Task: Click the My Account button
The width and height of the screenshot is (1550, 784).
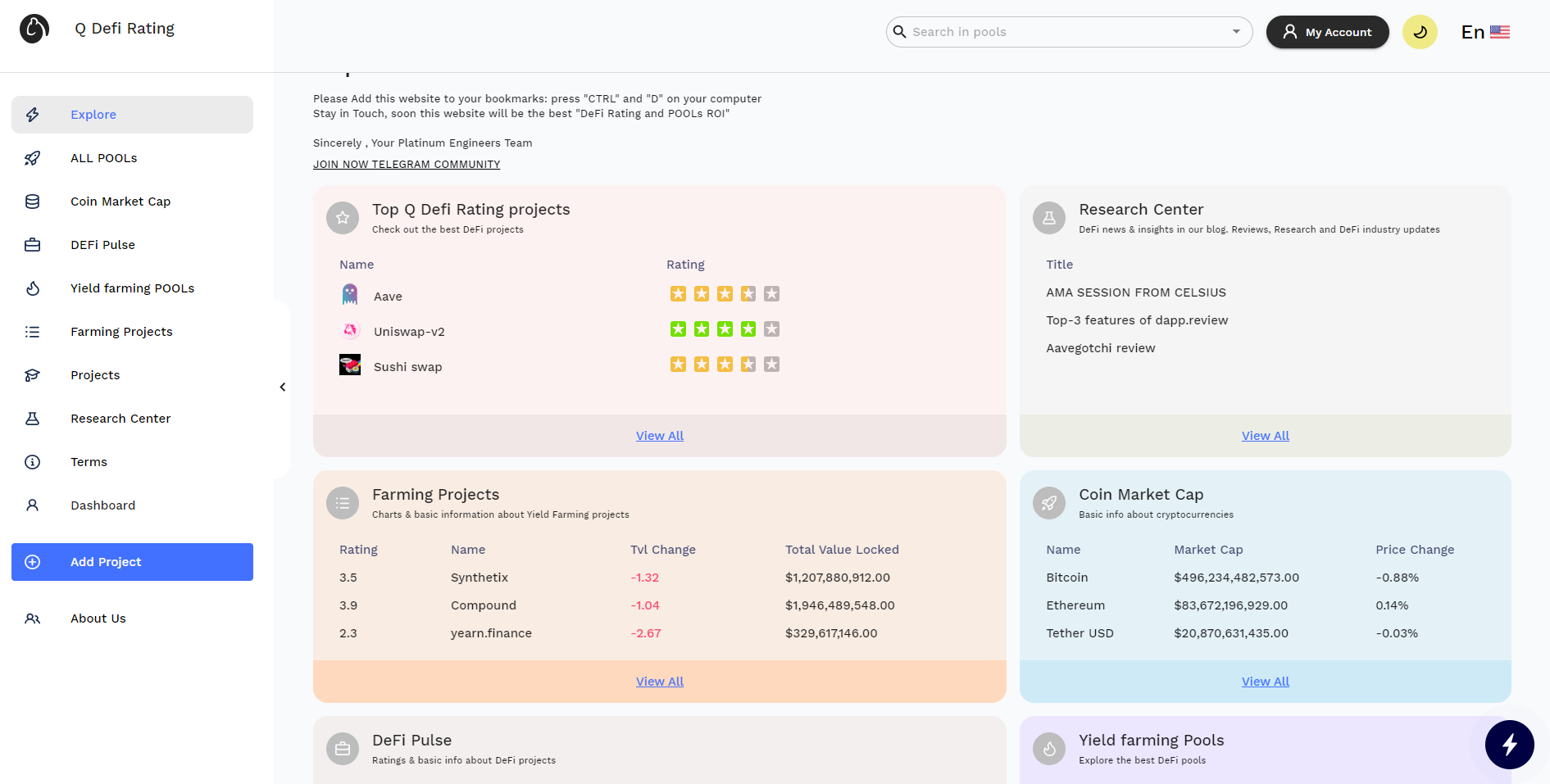Action: (x=1327, y=32)
